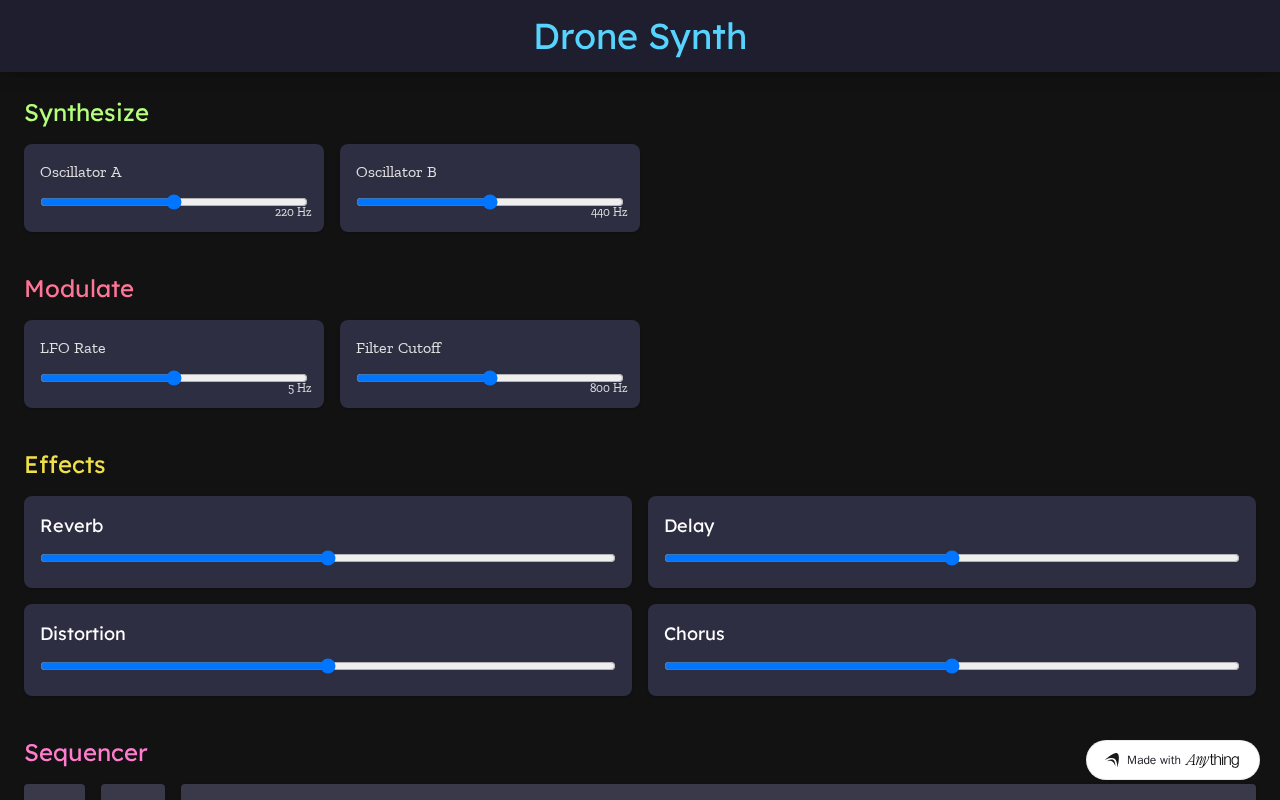Click the Oscillator B slider handle
Screen dimensions: 1280x800
pos(490,202)
